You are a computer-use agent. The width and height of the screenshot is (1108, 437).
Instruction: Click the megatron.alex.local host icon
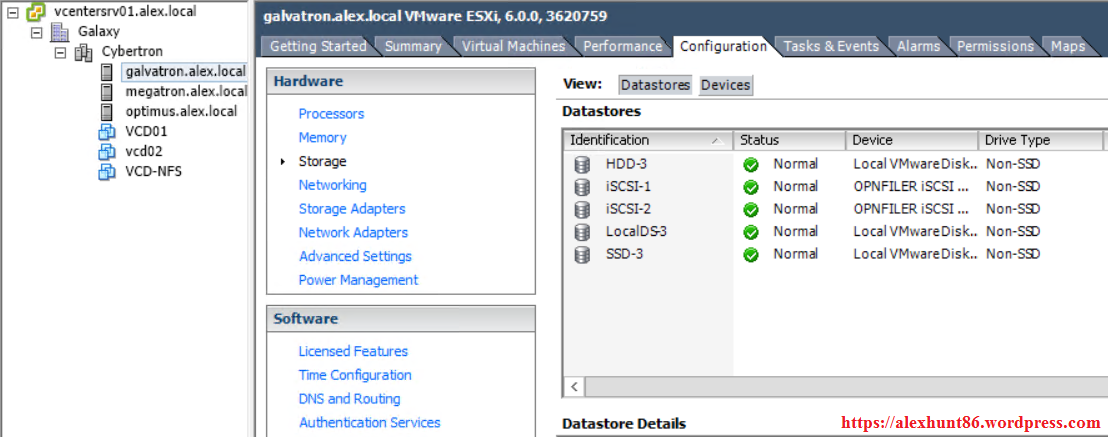[107, 92]
